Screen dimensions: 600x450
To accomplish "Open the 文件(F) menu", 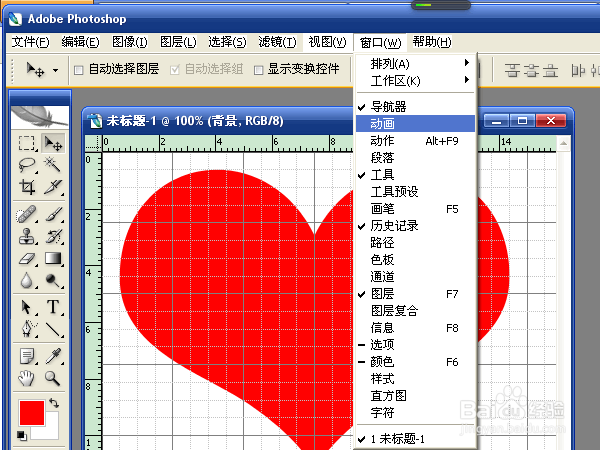I will pyautogui.click(x=30, y=42).
